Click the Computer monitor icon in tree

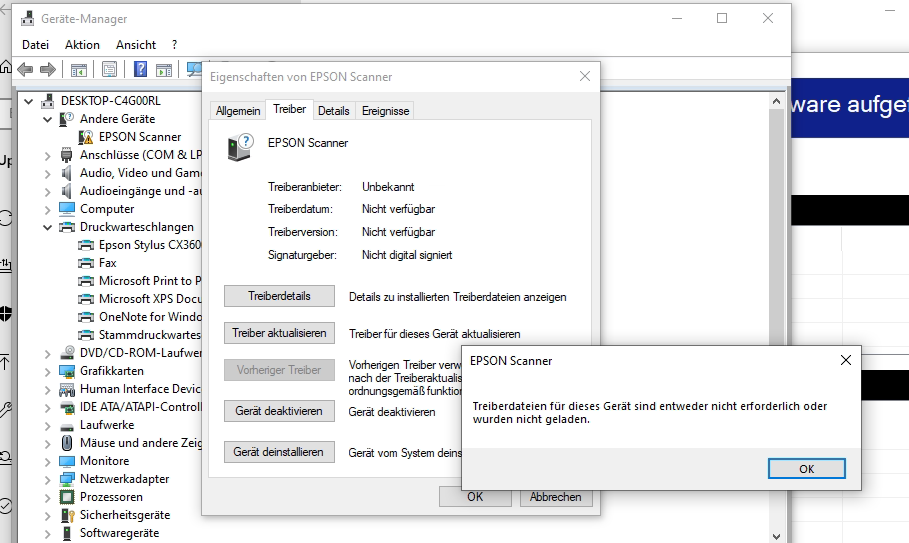67,209
